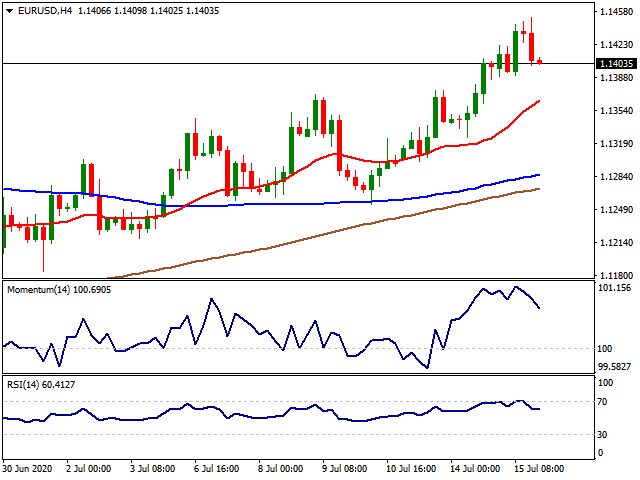Click the RSI 70 level label
The image size is (640, 480).
point(602,402)
